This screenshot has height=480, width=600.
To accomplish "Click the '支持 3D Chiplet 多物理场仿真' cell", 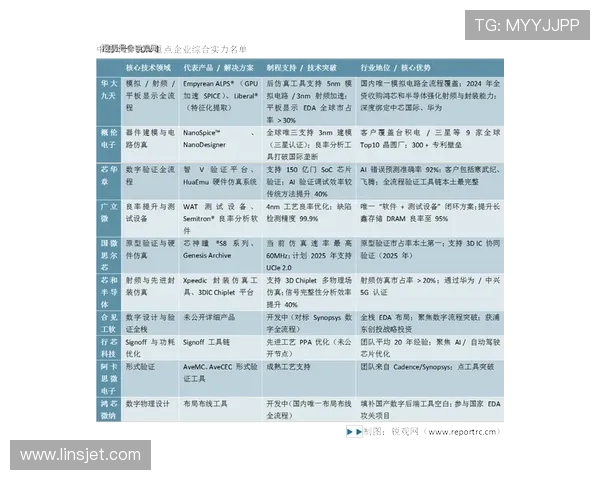I will pos(309,292).
